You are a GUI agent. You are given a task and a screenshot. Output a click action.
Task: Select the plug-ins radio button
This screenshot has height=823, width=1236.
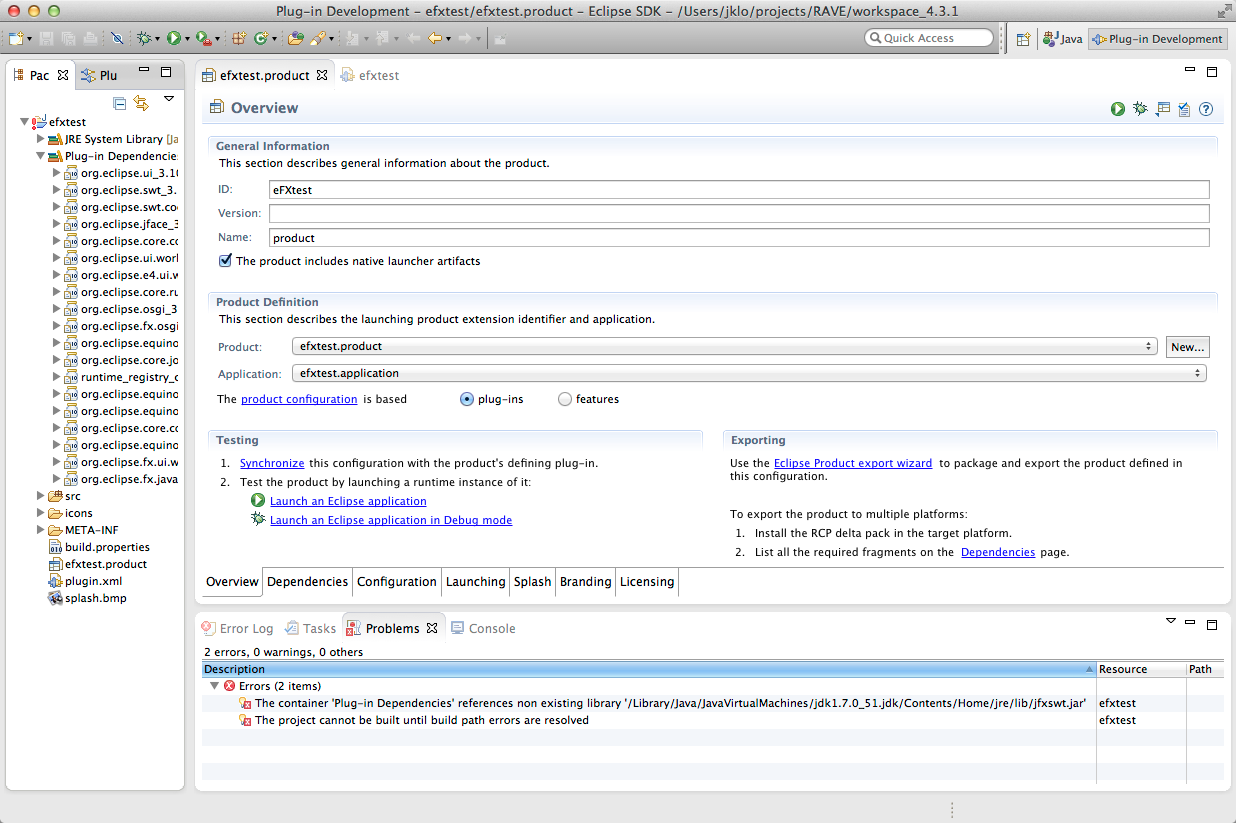pos(467,399)
